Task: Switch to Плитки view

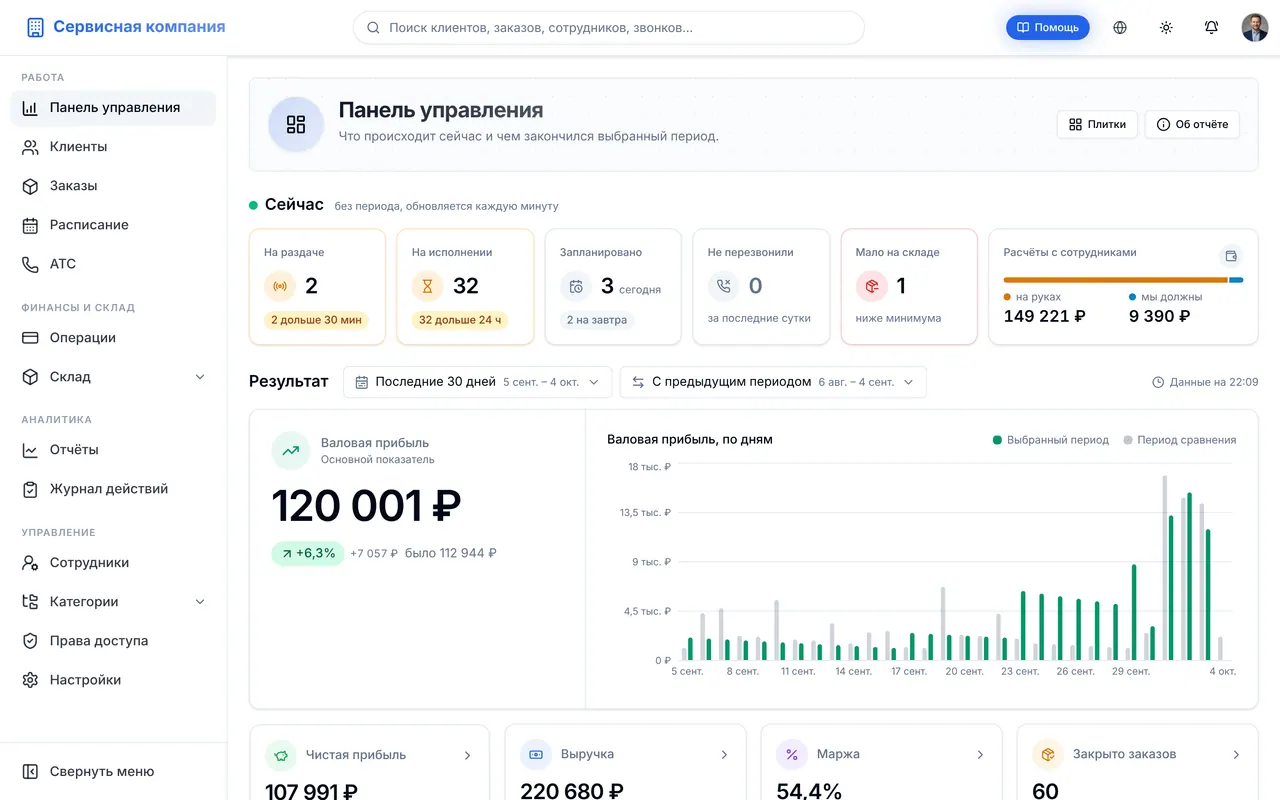Action: [1097, 124]
